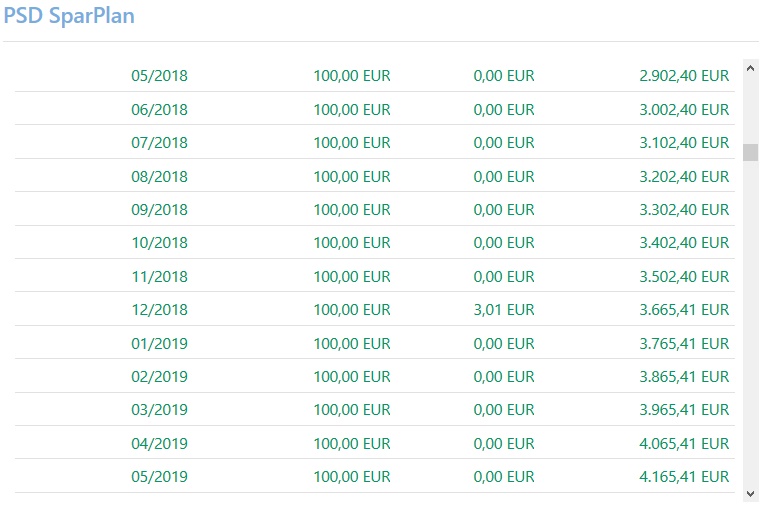This screenshot has height=515, width=777.
Task: Click the 02/2019 date entry
Action: 159,377
